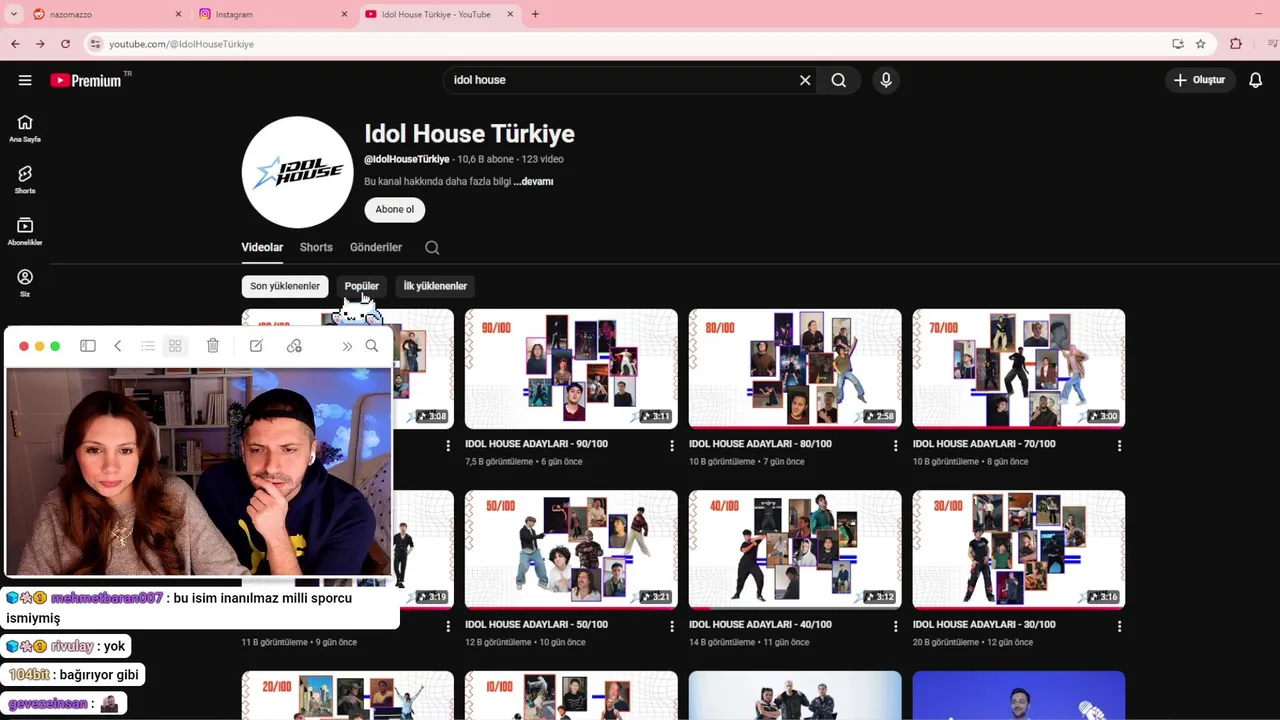The width and height of the screenshot is (1280, 720).
Task: Open options for 90/100 video
Action: click(672, 446)
